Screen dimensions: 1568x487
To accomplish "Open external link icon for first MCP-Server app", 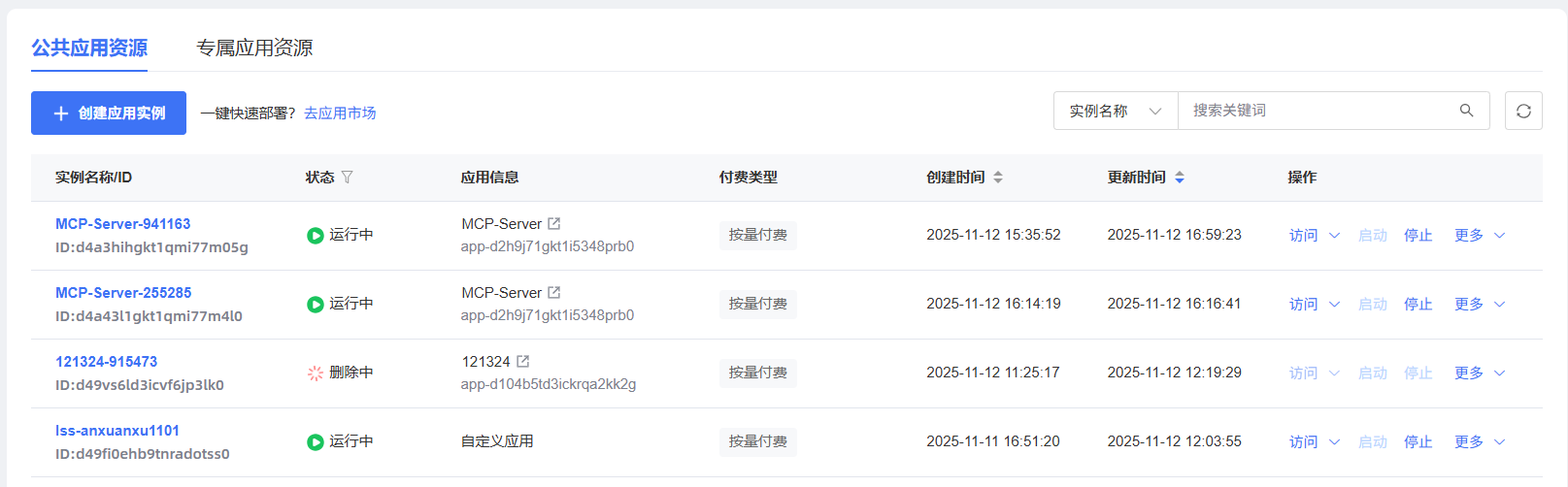I will 554,223.
